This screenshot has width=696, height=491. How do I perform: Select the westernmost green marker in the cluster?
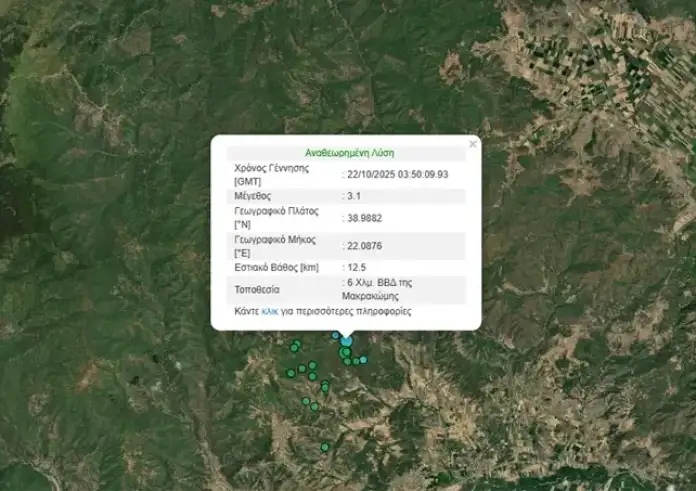pos(291,373)
